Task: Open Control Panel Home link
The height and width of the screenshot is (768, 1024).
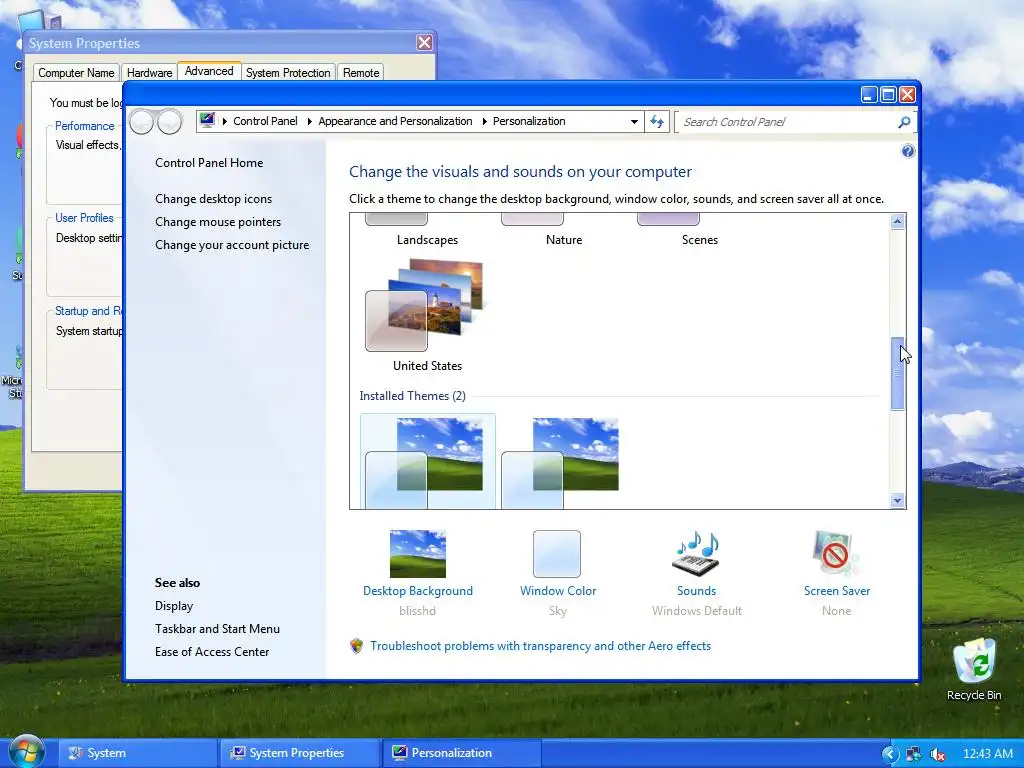Action: (209, 163)
